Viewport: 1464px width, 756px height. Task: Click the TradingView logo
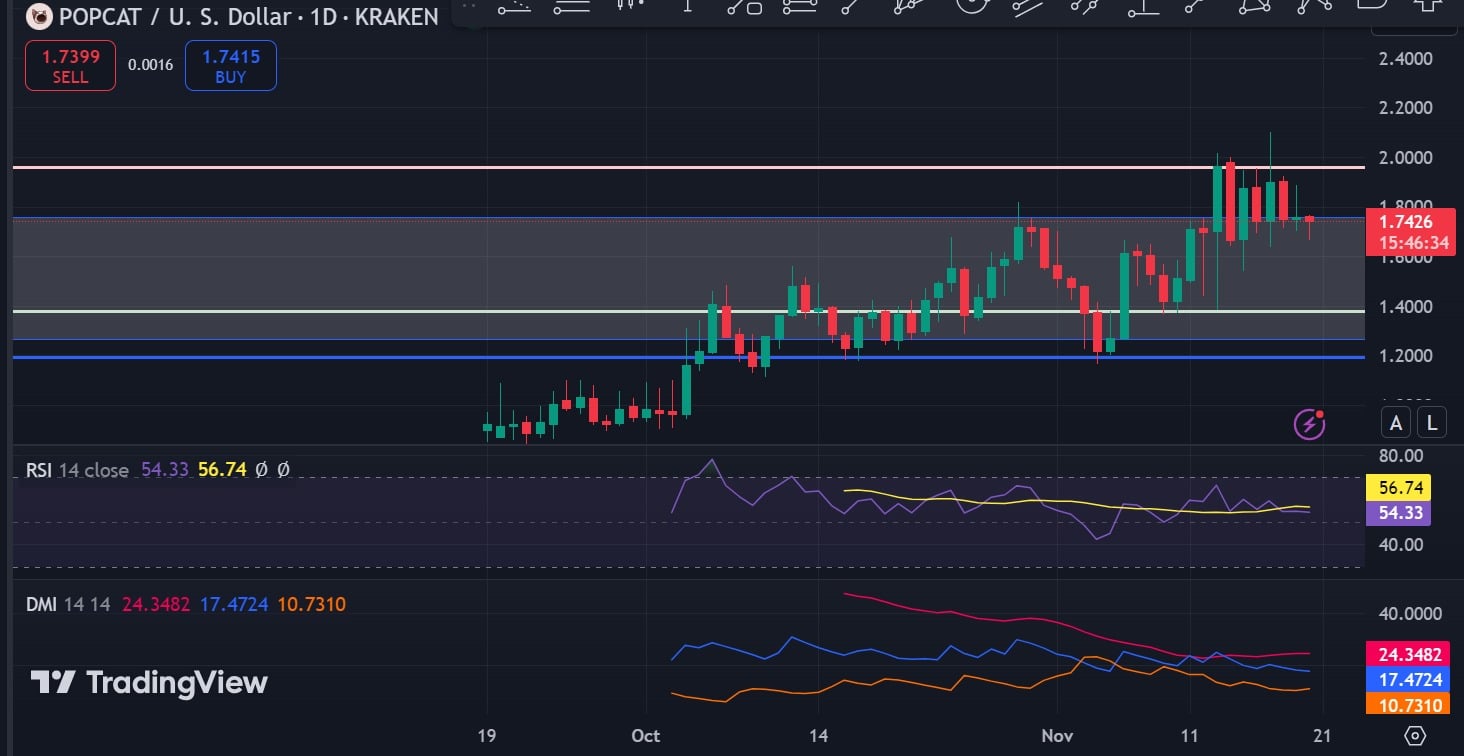149,682
